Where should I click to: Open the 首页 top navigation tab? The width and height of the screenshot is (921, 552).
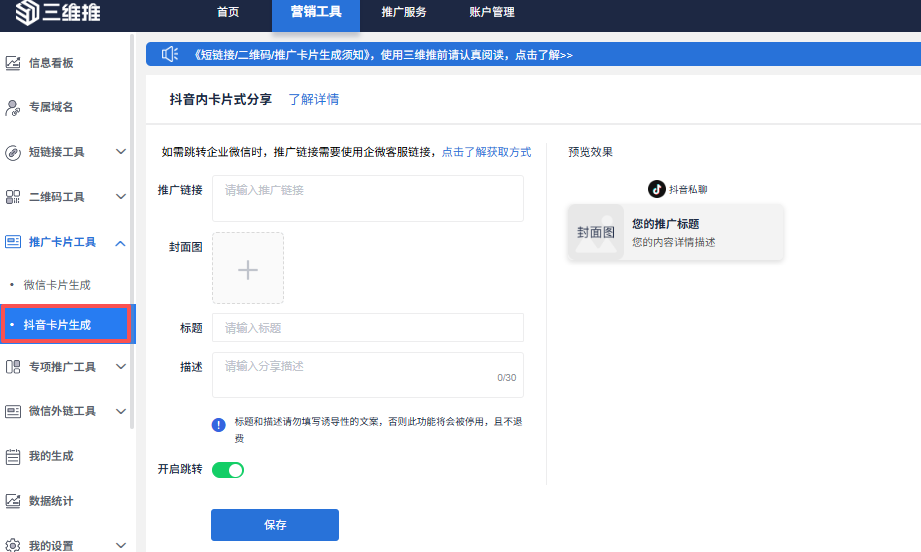[228, 13]
